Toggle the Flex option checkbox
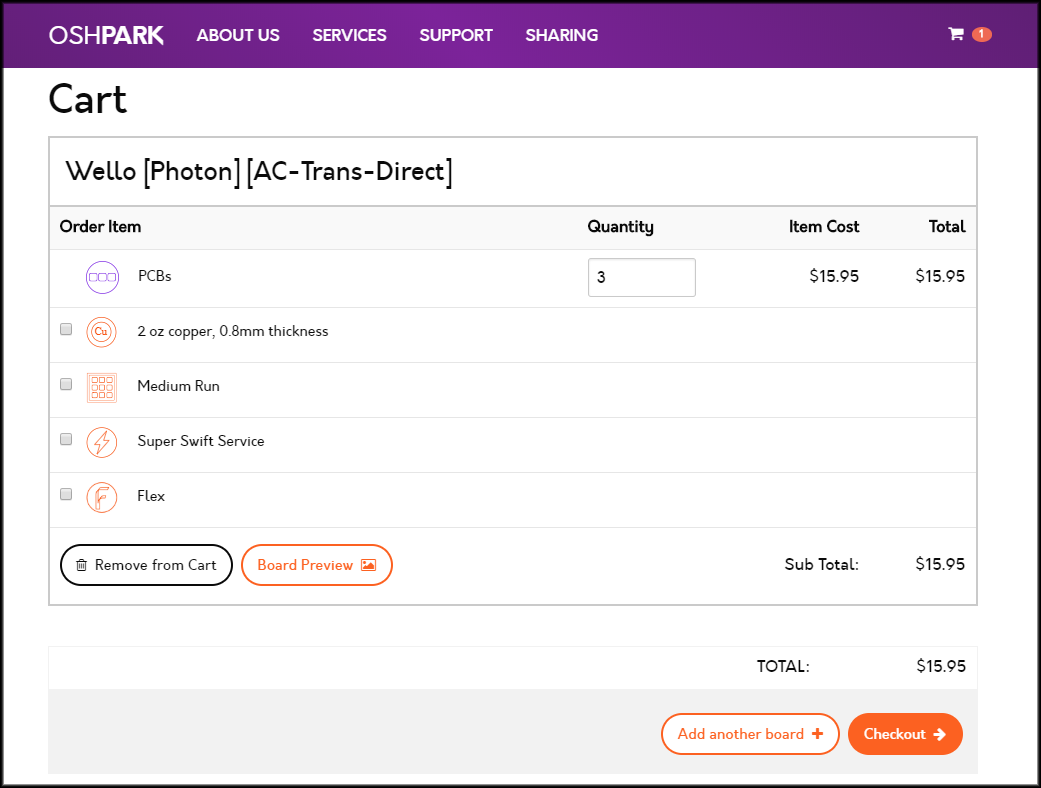The image size is (1041, 788). [x=66, y=494]
